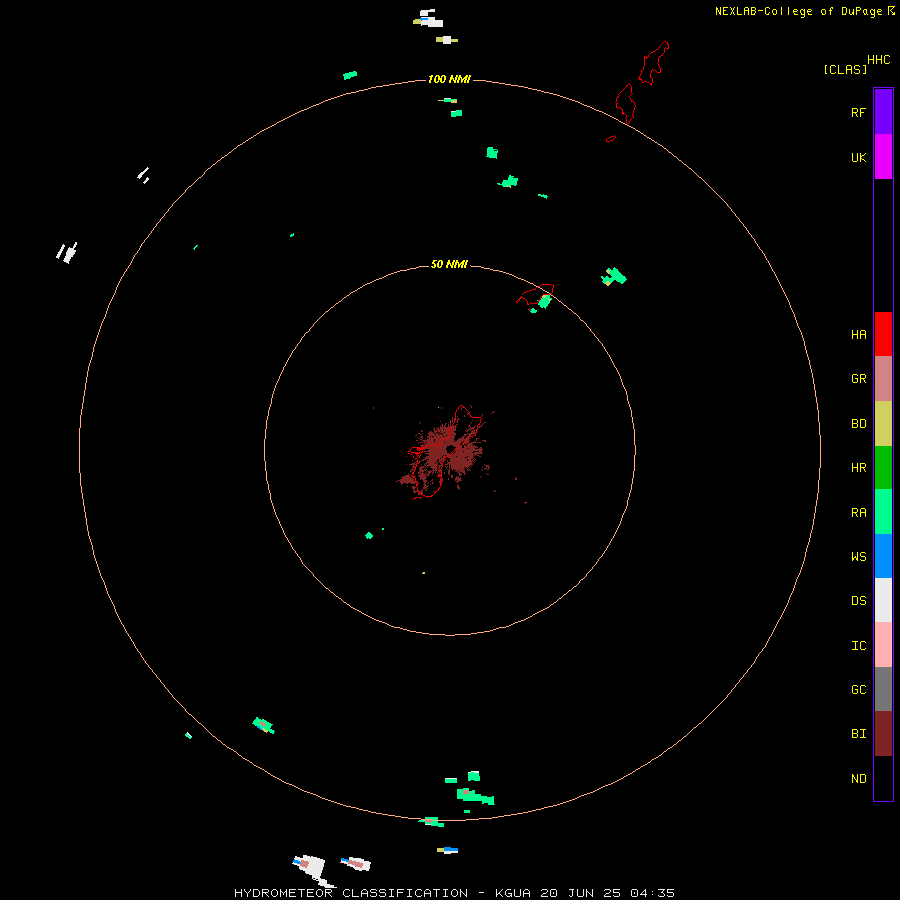Viewport: 900px width, 900px height.
Task: Click the dark red BI swatch
Action: click(883, 734)
